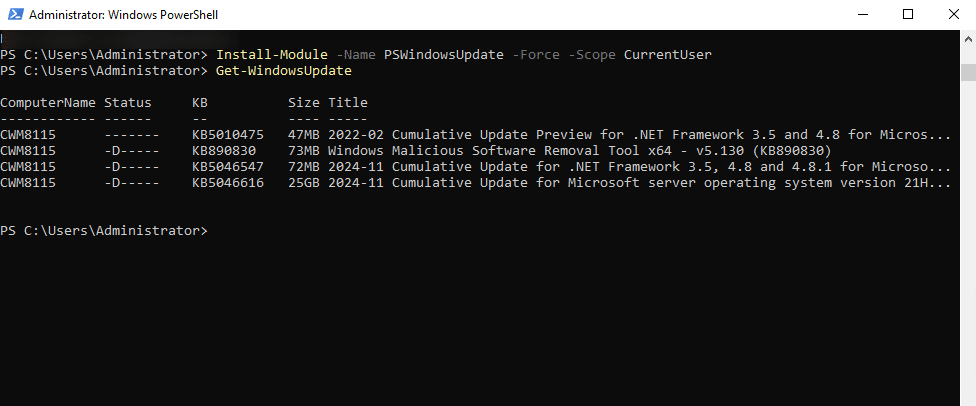Click the Title column header
Image resolution: width=976 pixels, height=406 pixels.
(x=348, y=102)
